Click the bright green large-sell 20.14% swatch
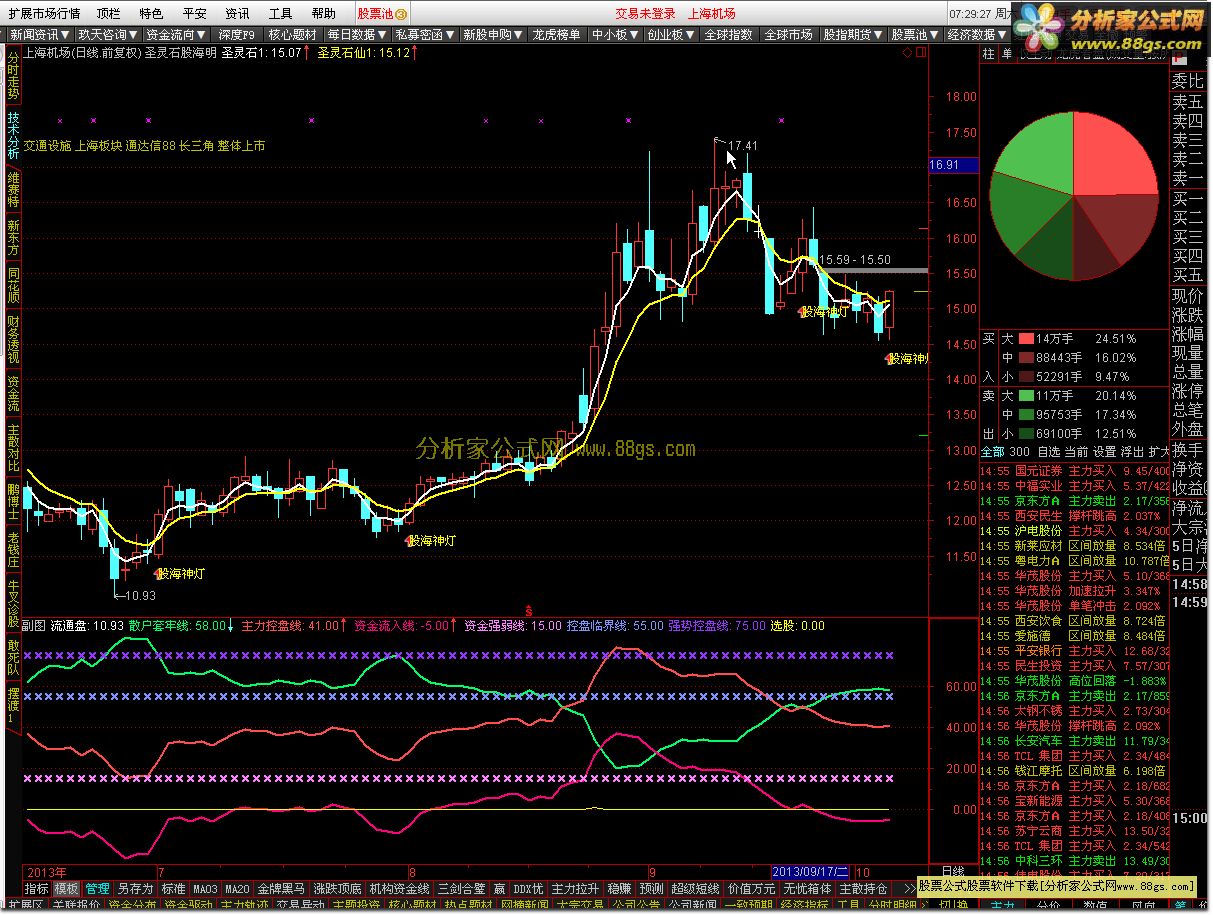Image resolution: width=1213 pixels, height=915 pixels. pyautogui.click(x=1025, y=395)
